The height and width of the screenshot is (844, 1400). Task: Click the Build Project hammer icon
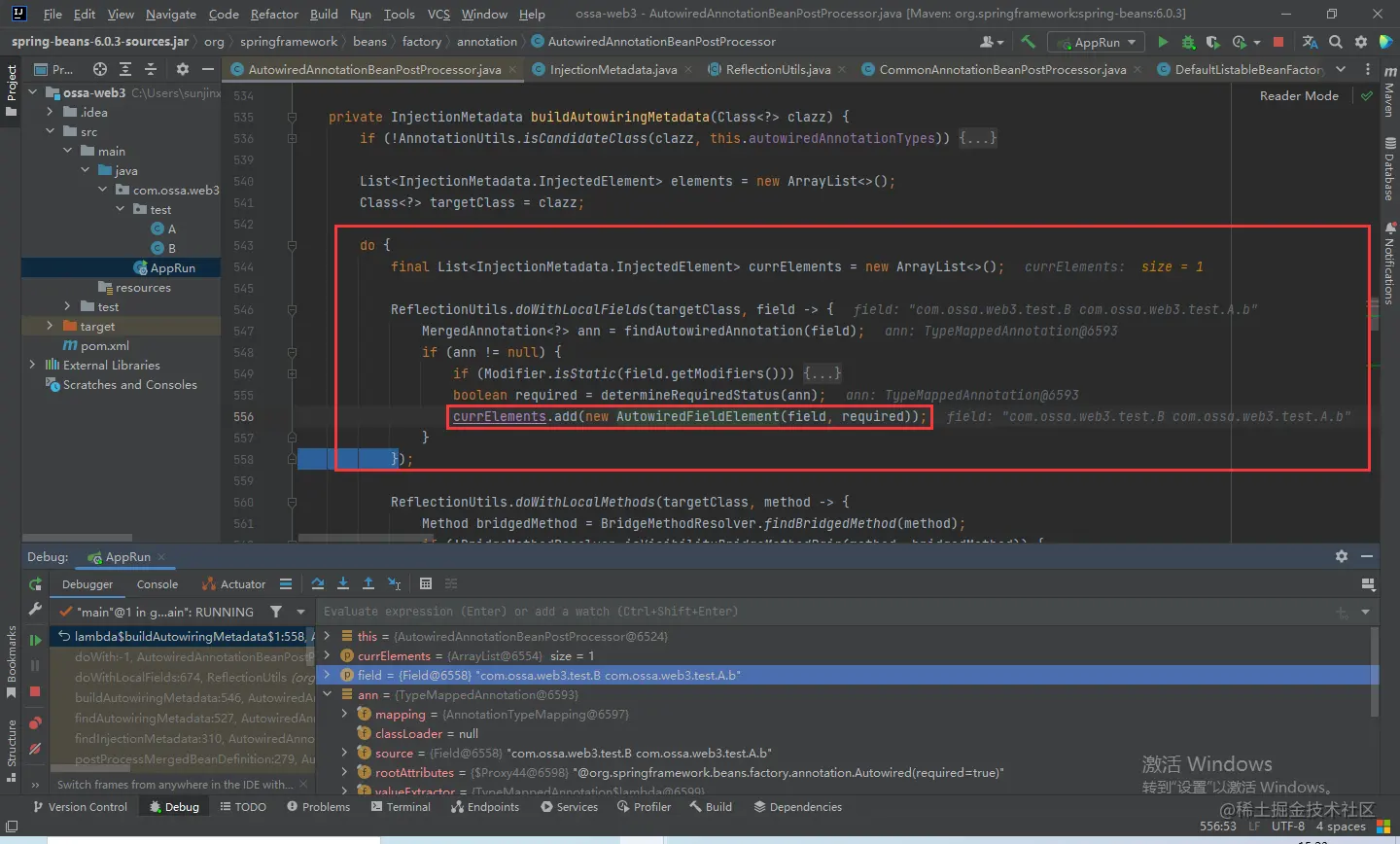(x=1029, y=42)
